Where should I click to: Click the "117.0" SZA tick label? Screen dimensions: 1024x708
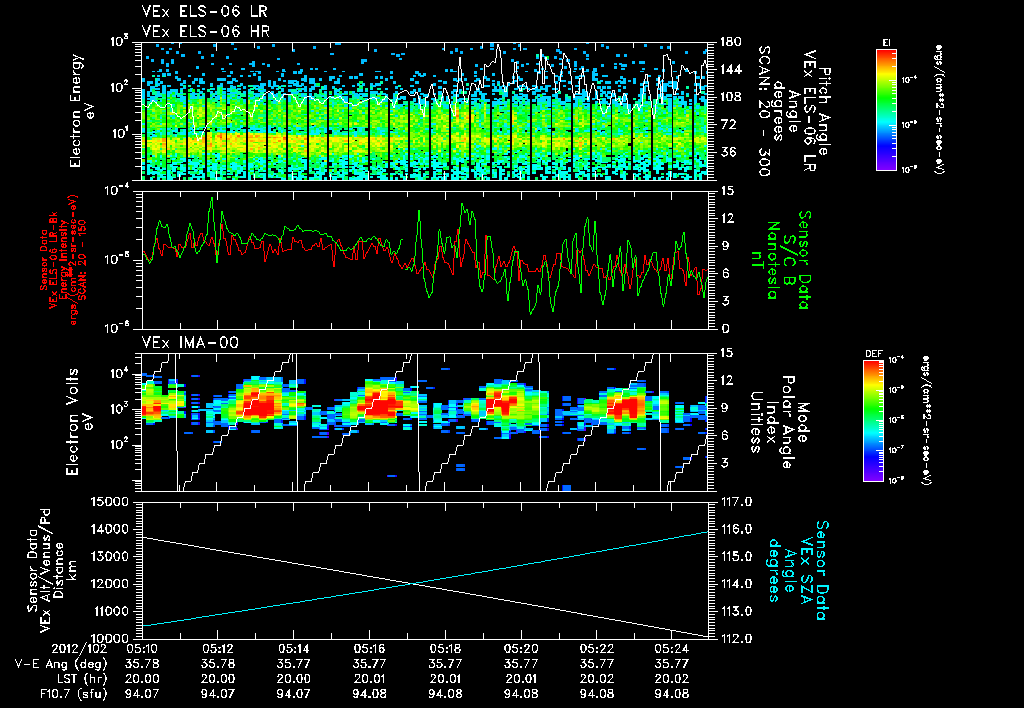pyautogui.click(x=735, y=502)
